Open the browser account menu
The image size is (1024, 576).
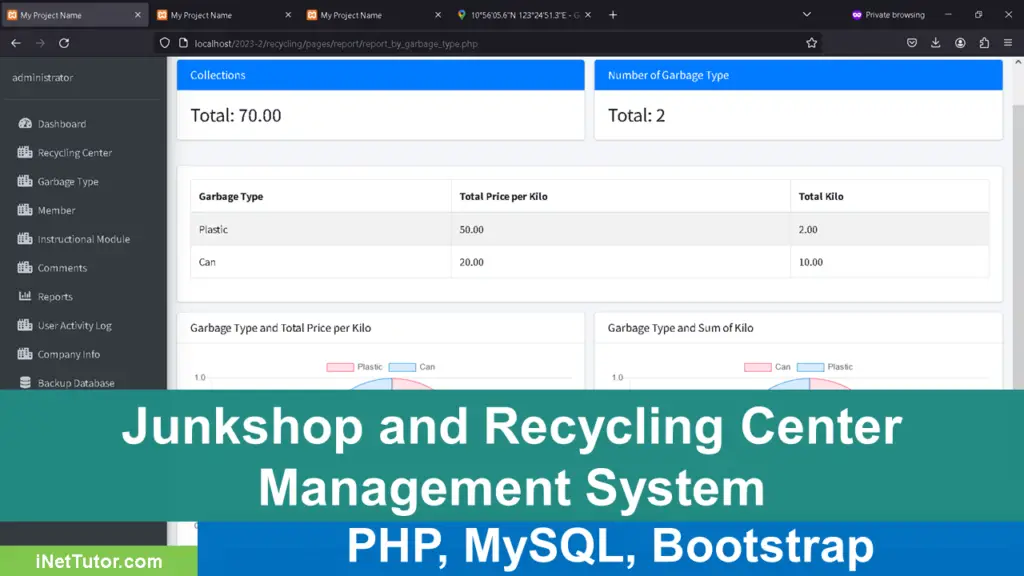(x=960, y=43)
